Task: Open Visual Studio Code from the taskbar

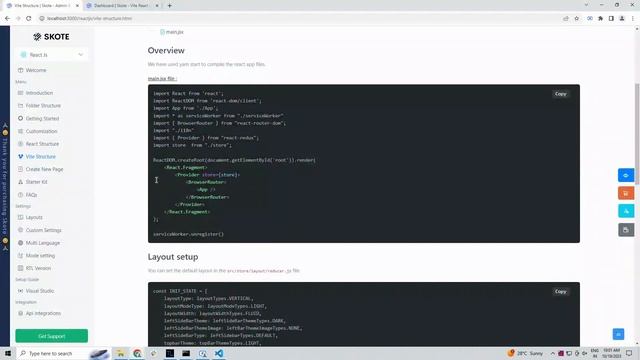Action: click(219, 353)
